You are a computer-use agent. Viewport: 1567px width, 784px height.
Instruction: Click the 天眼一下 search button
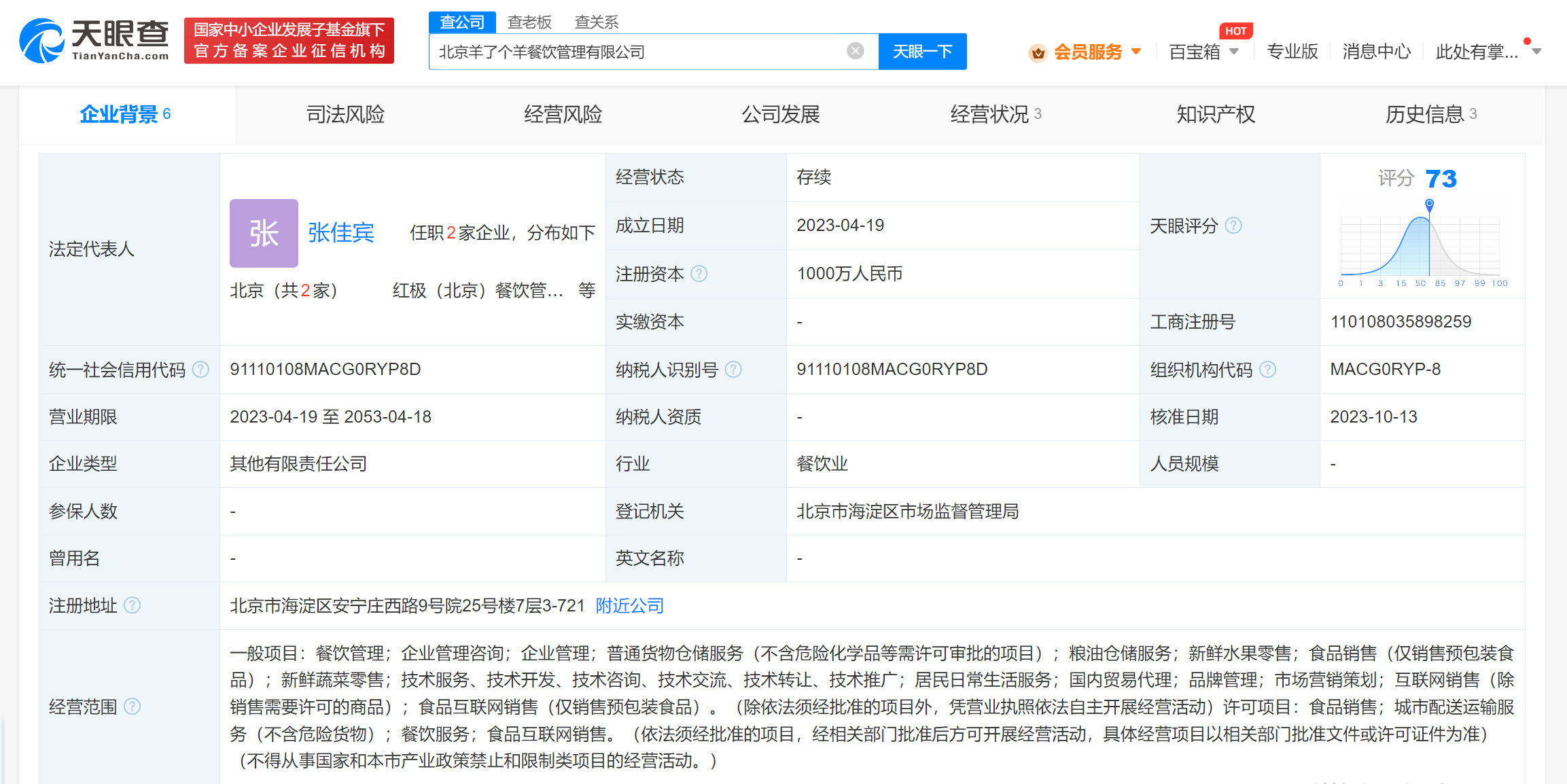coord(922,52)
